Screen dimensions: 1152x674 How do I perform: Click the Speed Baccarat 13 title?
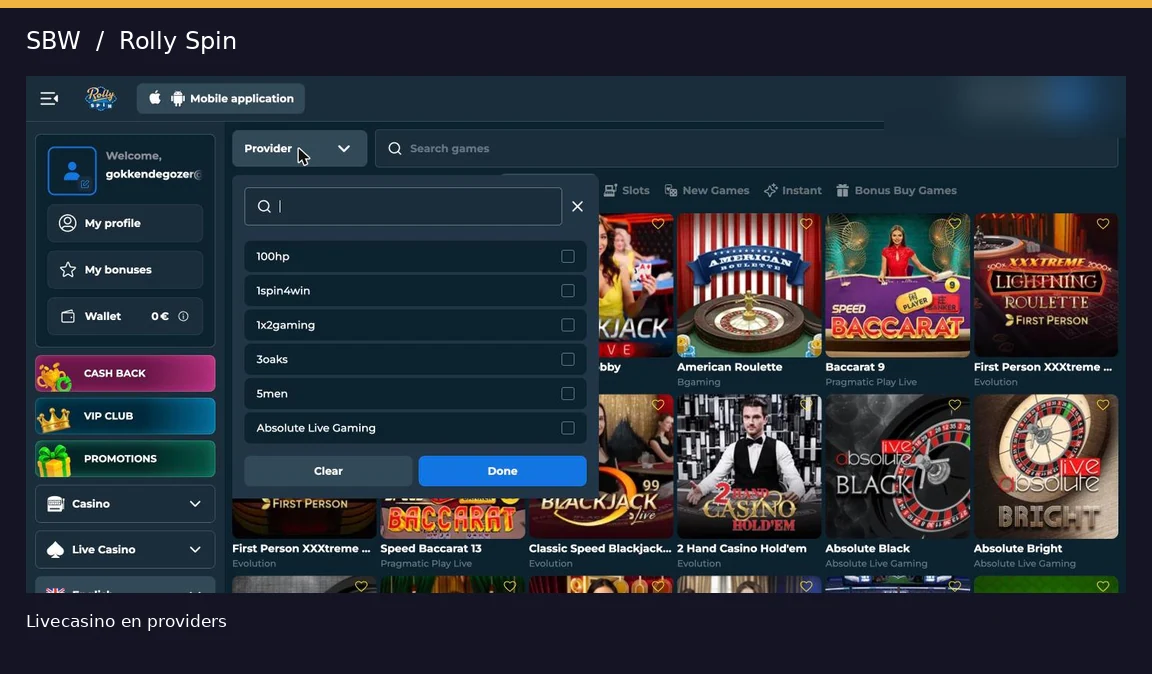[x=431, y=548]
